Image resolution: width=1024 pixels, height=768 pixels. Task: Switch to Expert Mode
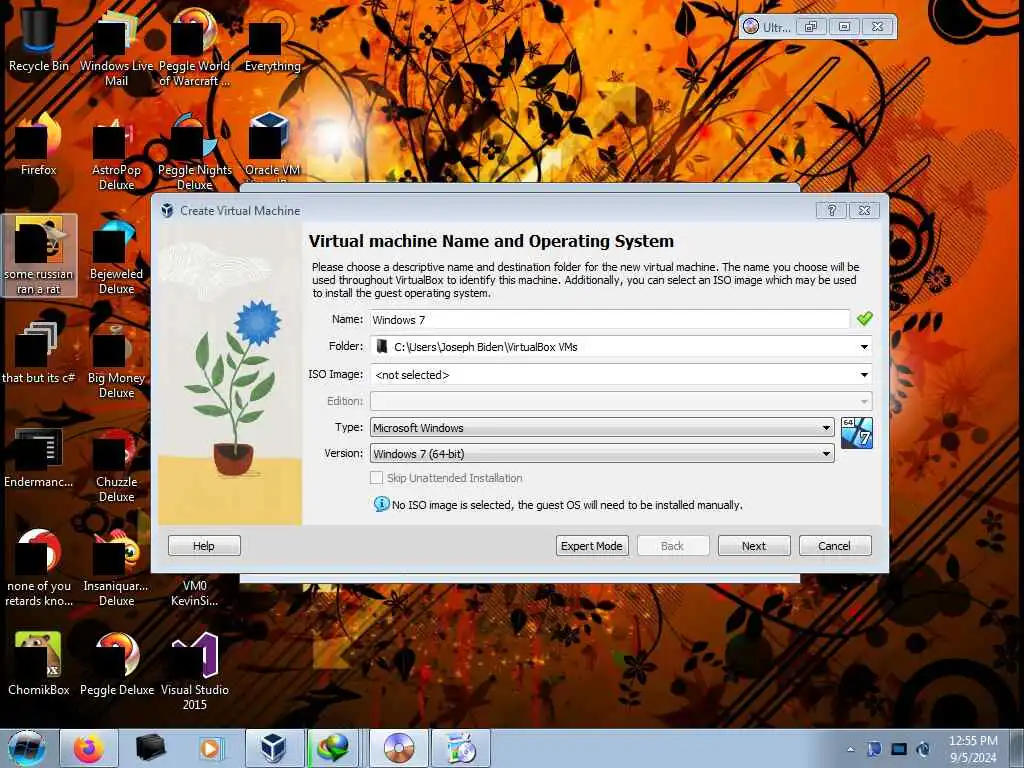[592, 546]
